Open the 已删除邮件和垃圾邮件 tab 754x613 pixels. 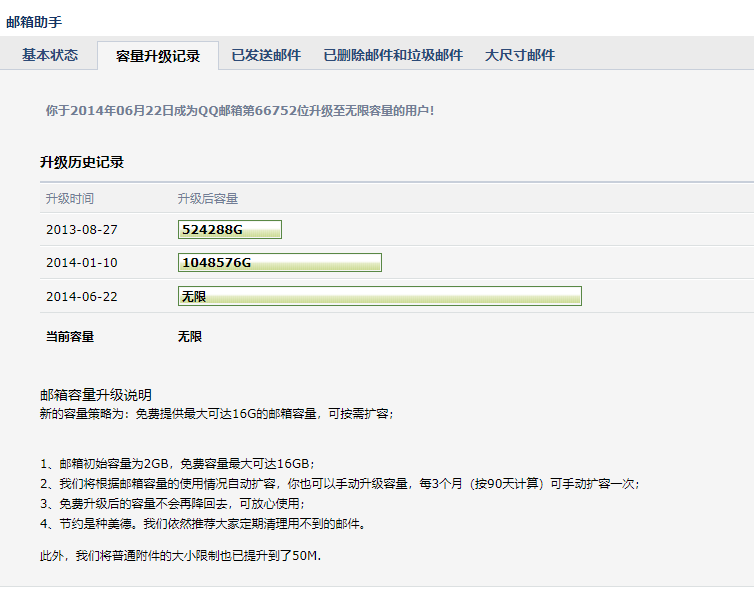(393, 55)
